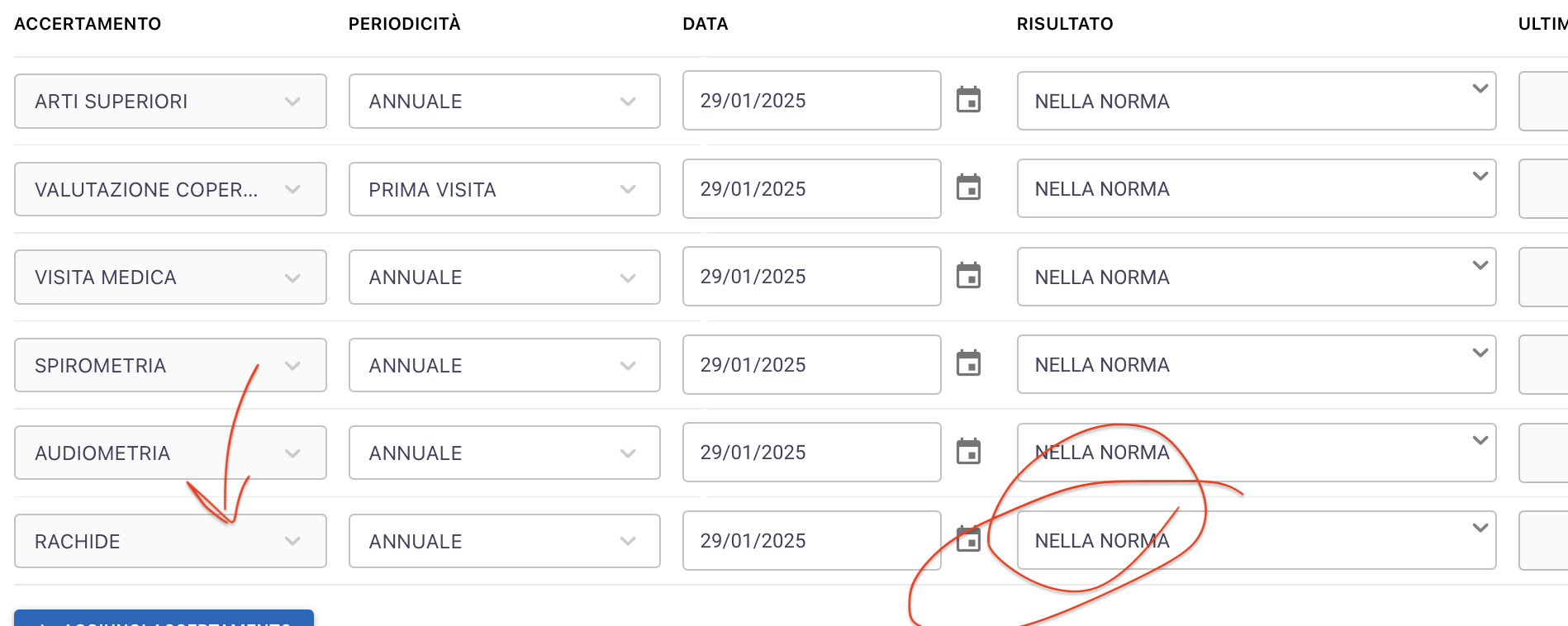
Task: Expand periodicità dropdown for RACHIDE row
Action: point(504,542)
